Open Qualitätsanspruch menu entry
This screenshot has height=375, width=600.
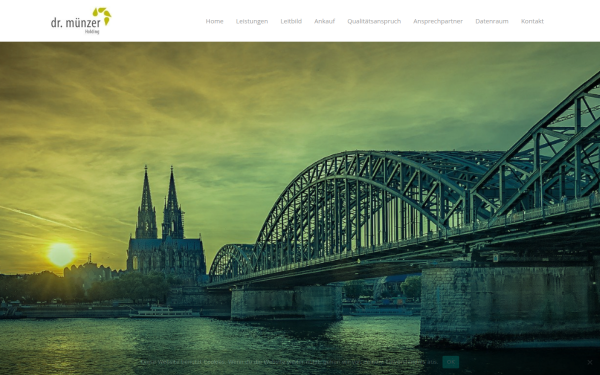coord(374,21)
